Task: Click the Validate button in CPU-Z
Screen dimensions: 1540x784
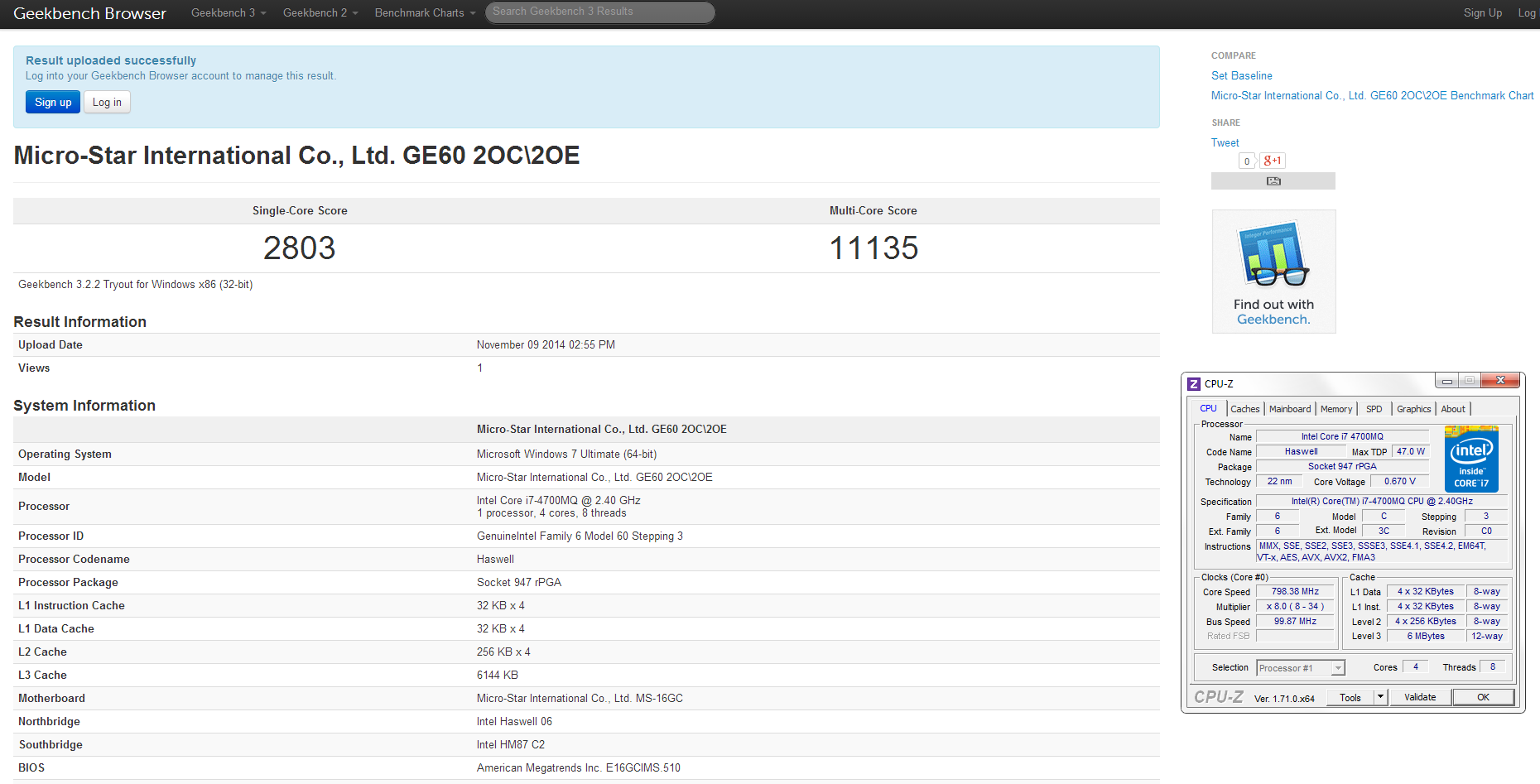Action: click(1420, 697)
